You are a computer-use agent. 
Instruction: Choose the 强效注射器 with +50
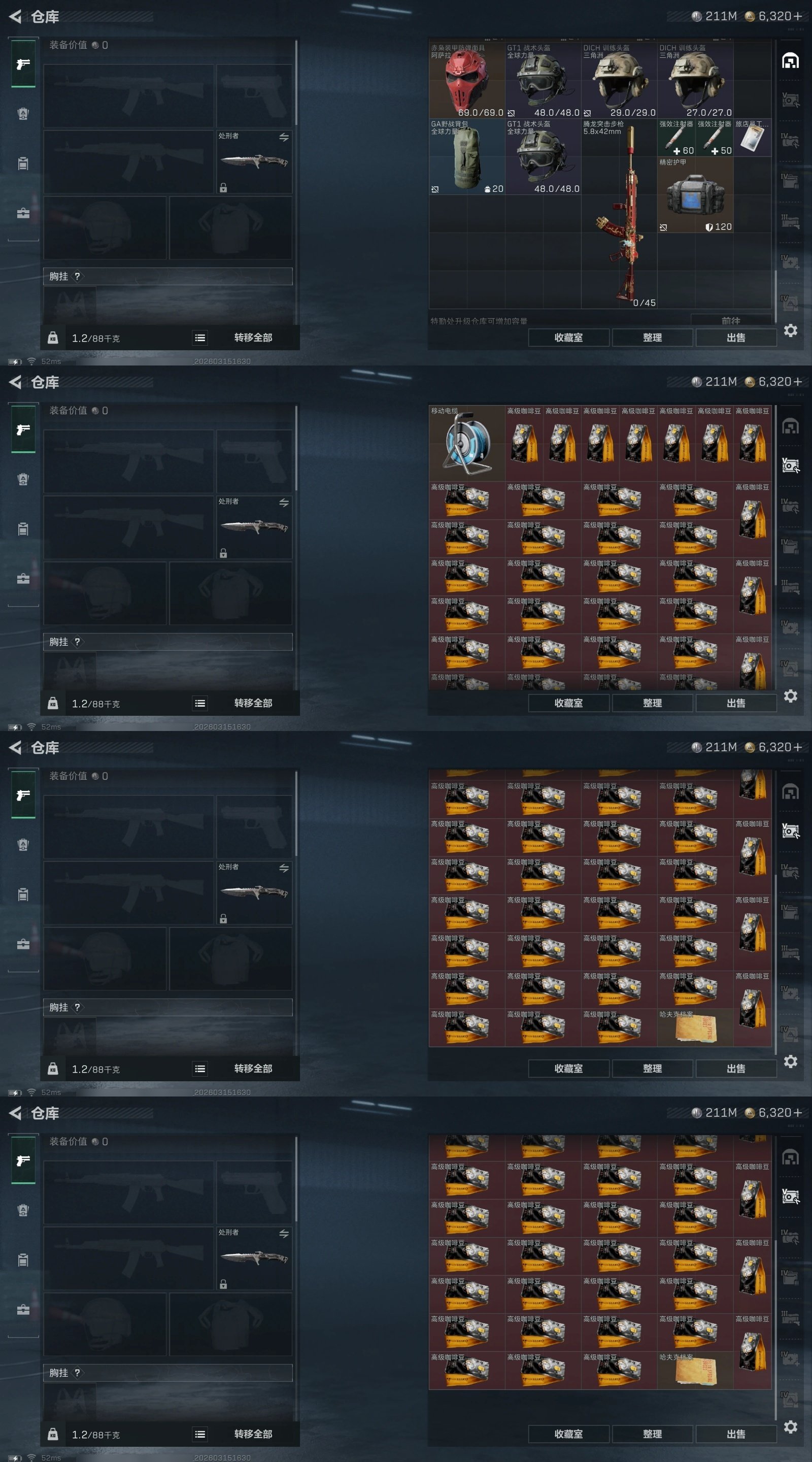tap(715, 138)
